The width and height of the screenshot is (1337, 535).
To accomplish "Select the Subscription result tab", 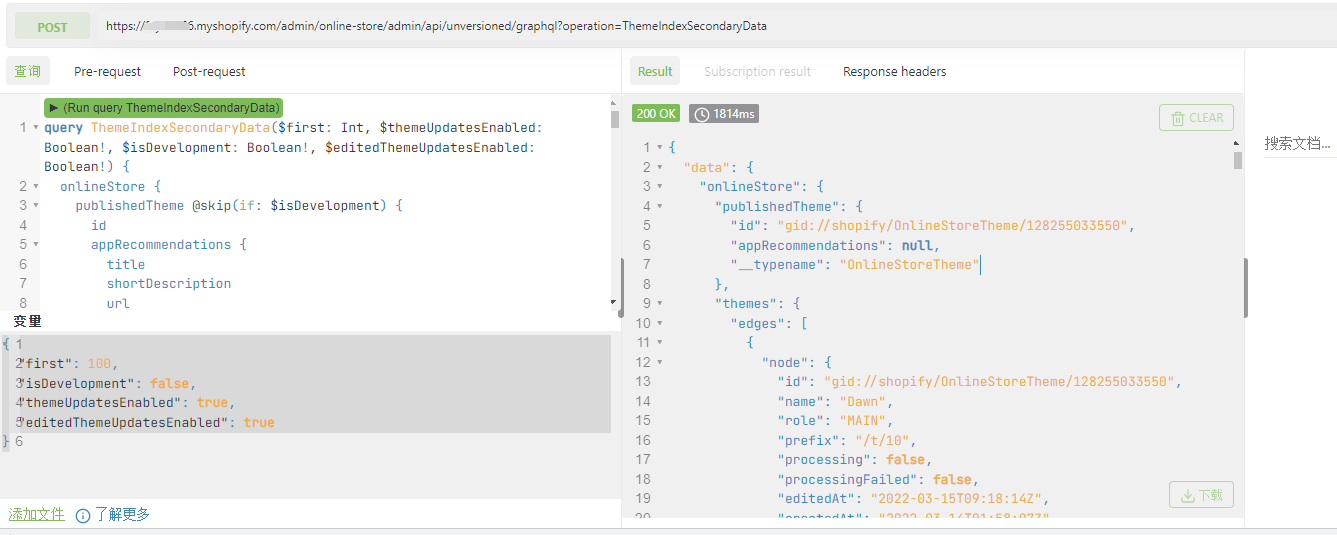I will click(757, 72).
